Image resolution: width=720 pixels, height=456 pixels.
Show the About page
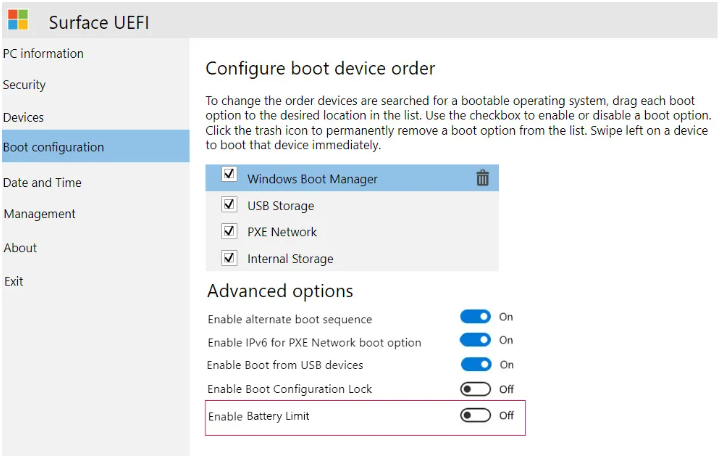[x=20, y=248]
